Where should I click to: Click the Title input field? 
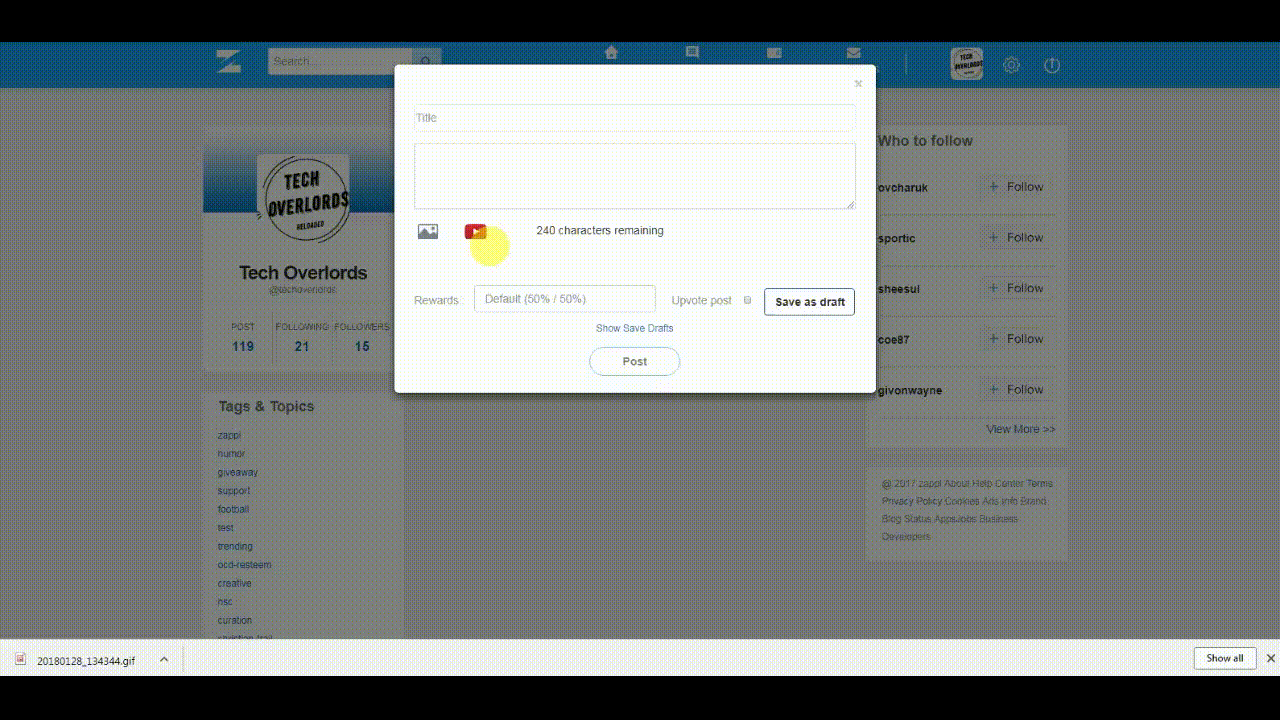635,117
